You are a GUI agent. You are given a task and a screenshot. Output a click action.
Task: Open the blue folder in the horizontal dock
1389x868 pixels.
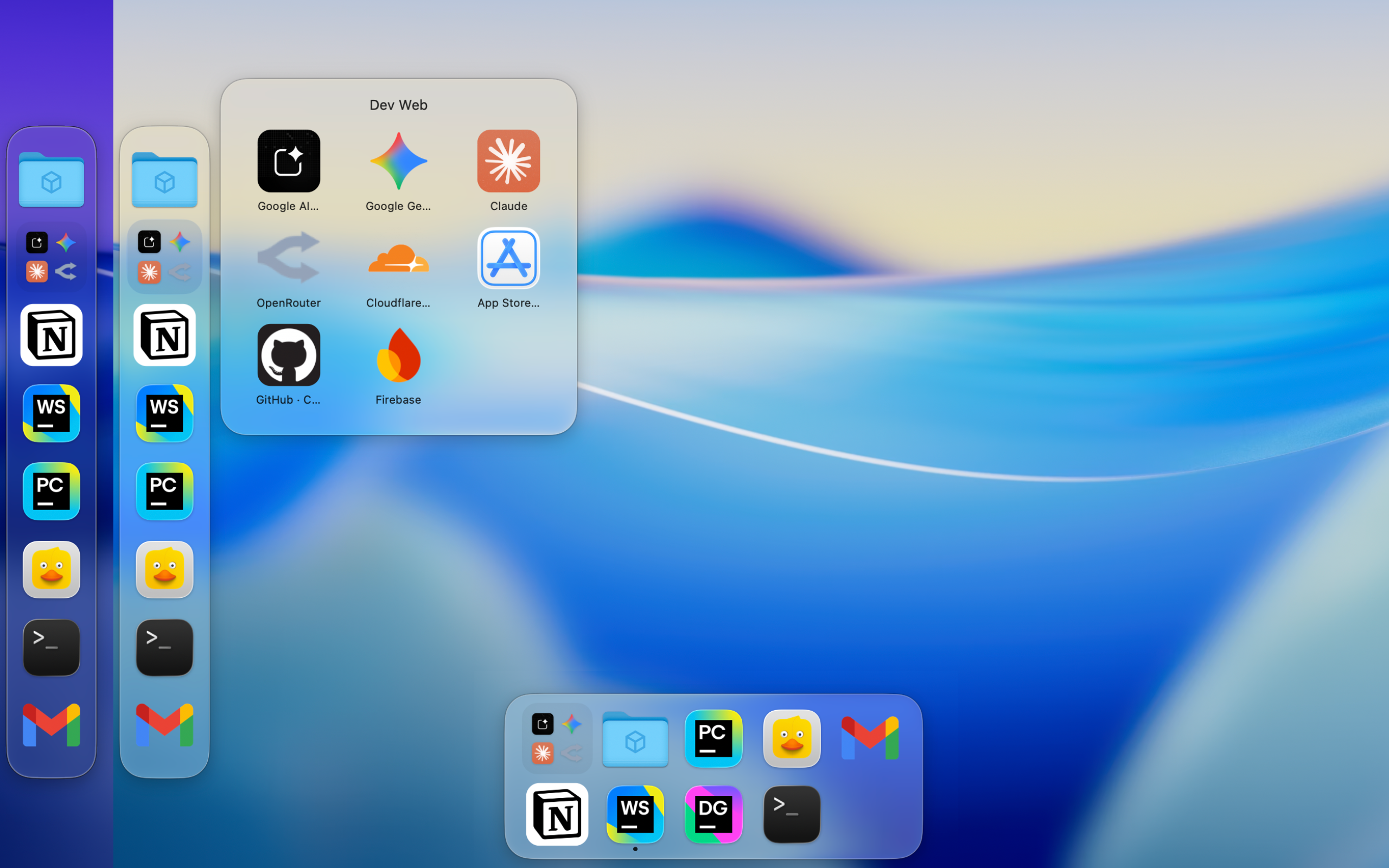click(x=635, y=739)
